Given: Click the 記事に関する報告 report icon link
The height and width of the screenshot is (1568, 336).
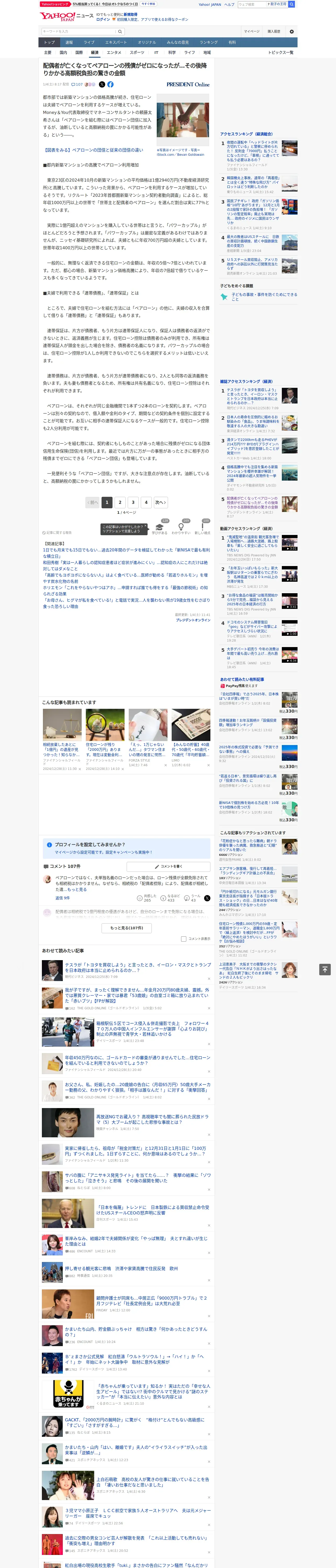Looking at the screenshot, I should pyautogui.click(x=57, y=533).
